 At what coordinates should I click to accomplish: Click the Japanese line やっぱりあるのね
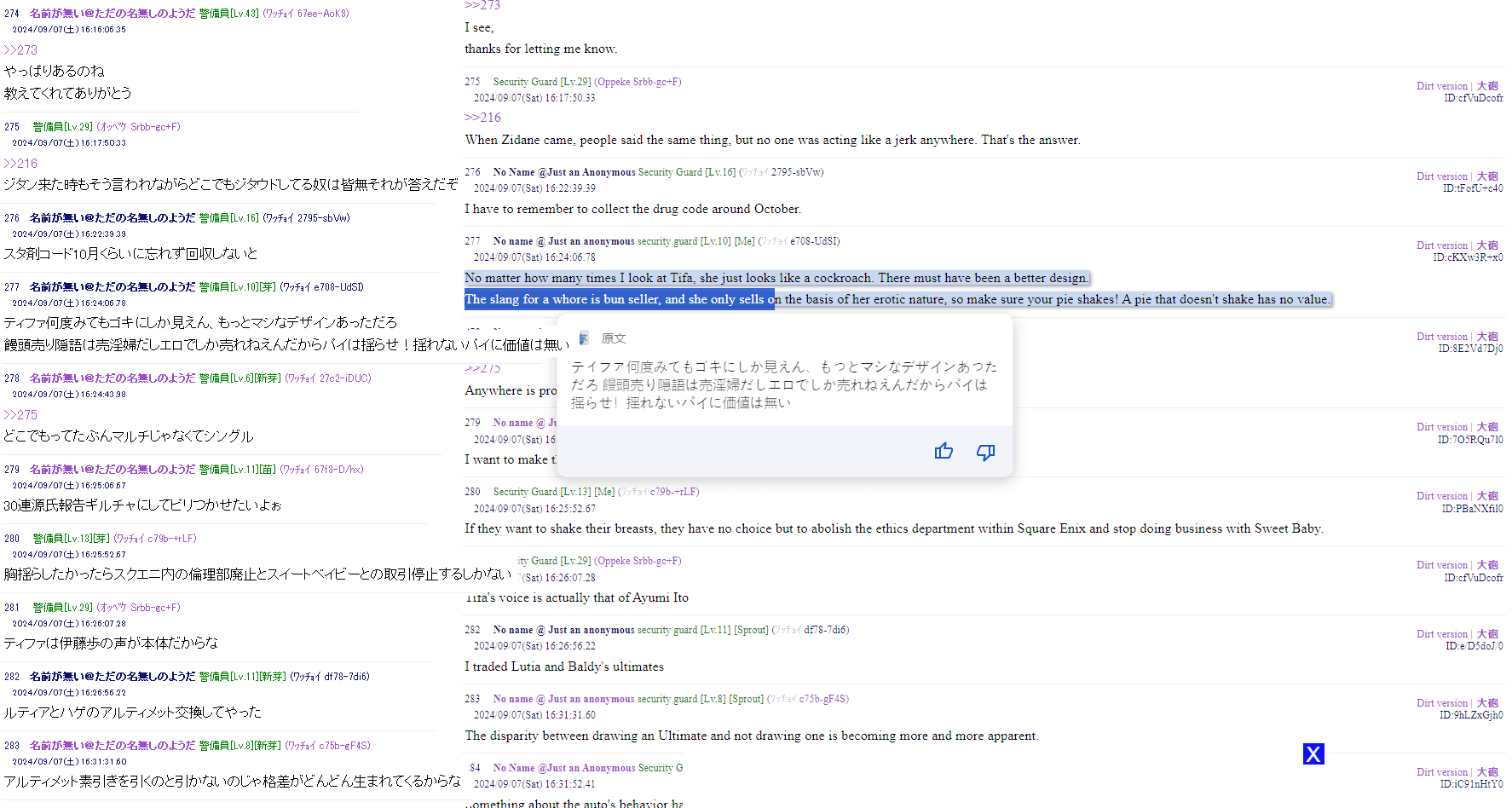[x=54, y=72]
